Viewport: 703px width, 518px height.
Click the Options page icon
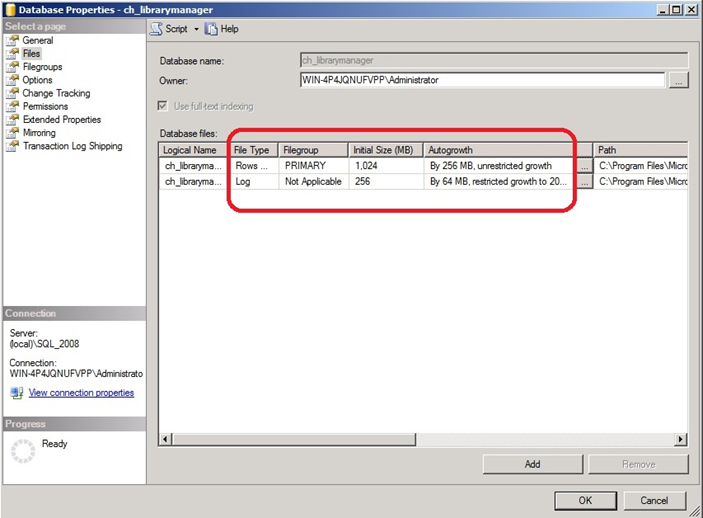13,80
